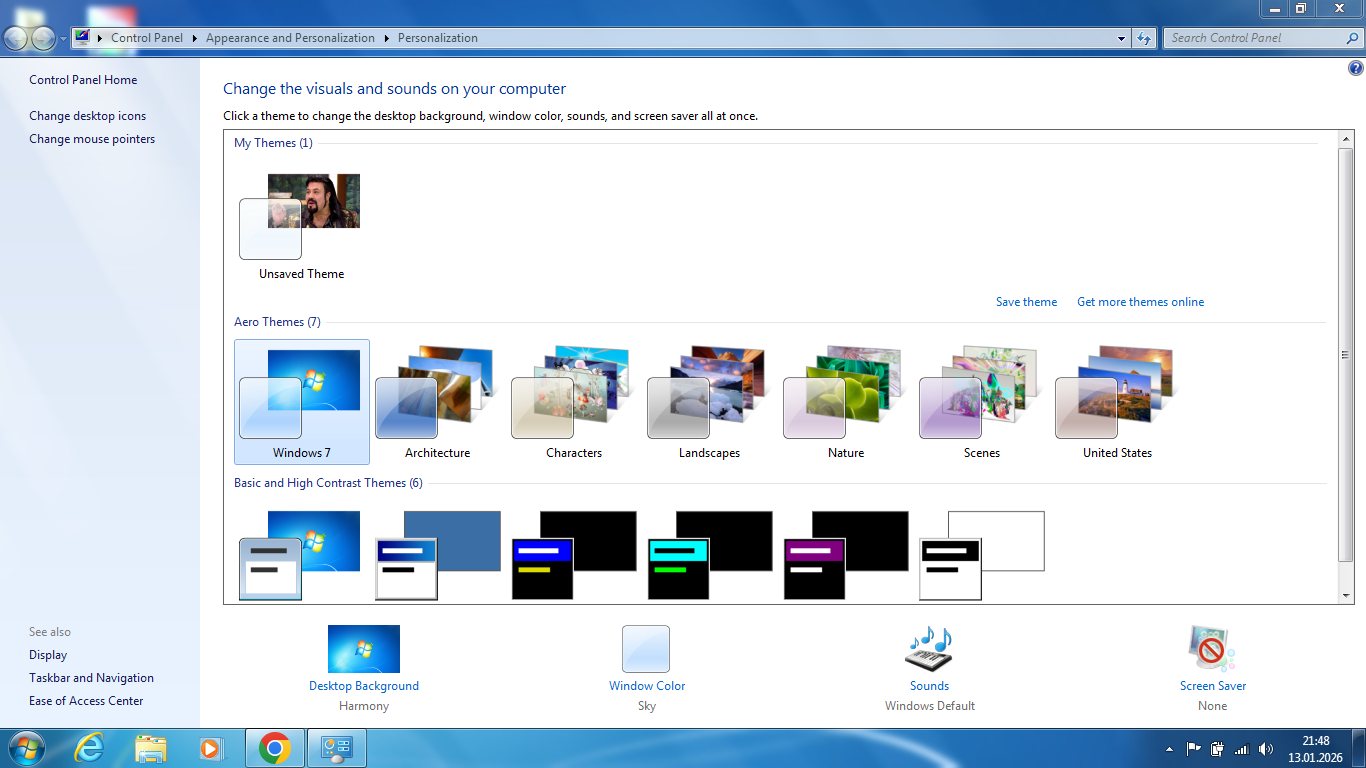Click the Search Control Panel field

pos(1262,38)
